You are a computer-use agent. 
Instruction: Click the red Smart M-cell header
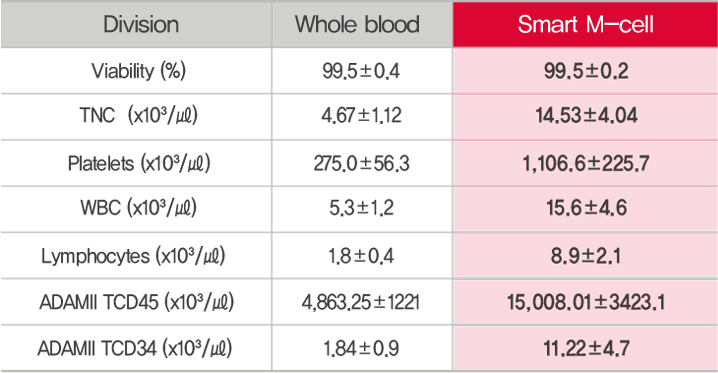click(585, 24)
